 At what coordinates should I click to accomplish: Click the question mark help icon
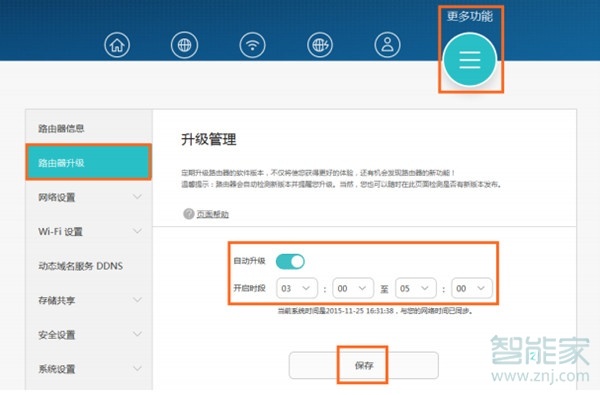189,214
